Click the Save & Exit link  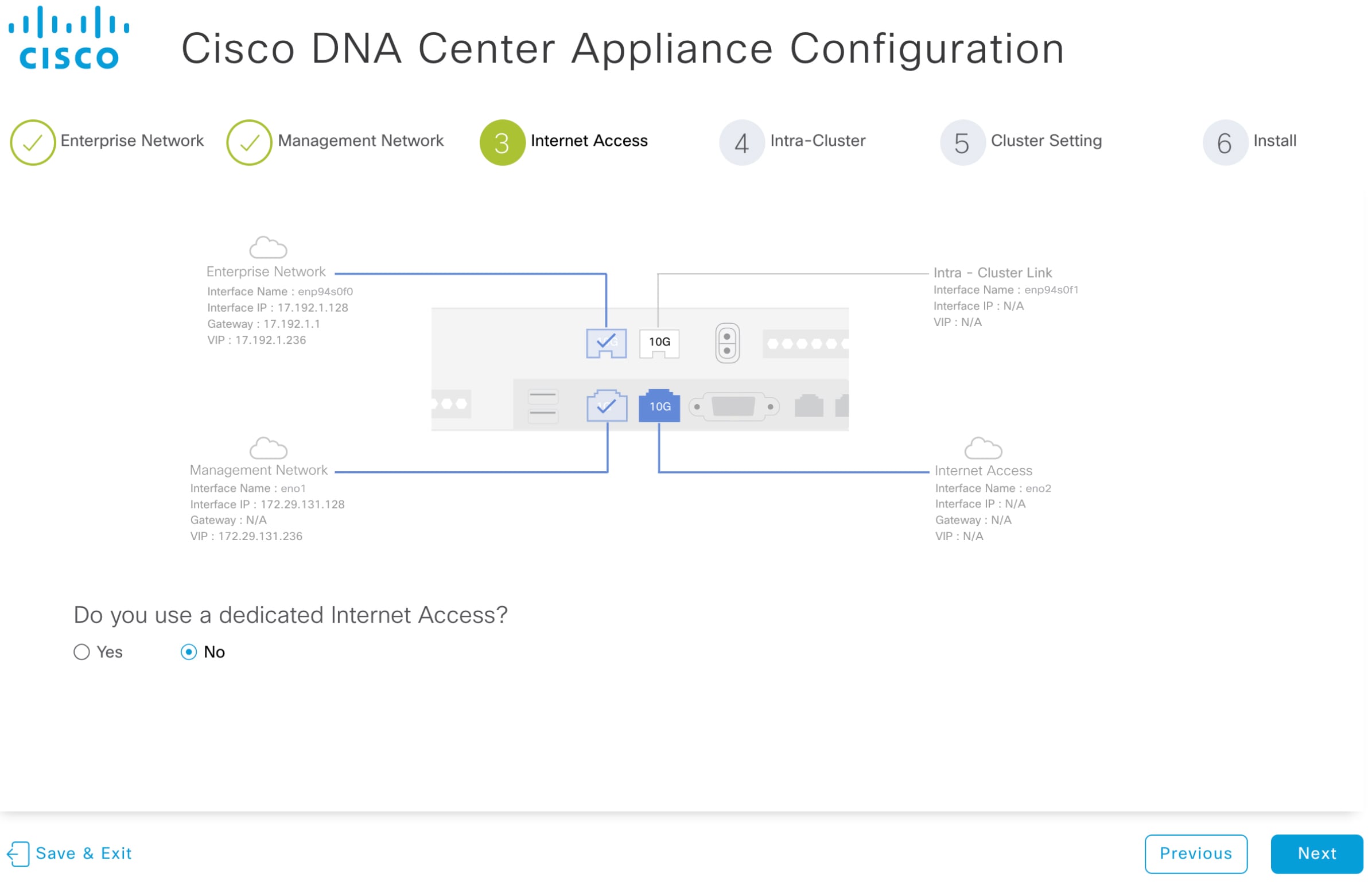tap(84, 853)
